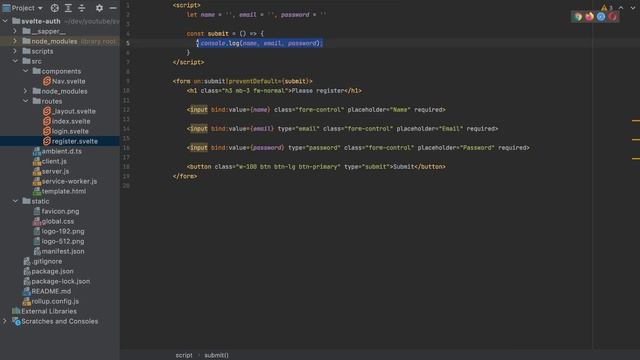Click the collapse all toolbar icon
Viewport: 640px width, 360px height.
coord(82,8)
